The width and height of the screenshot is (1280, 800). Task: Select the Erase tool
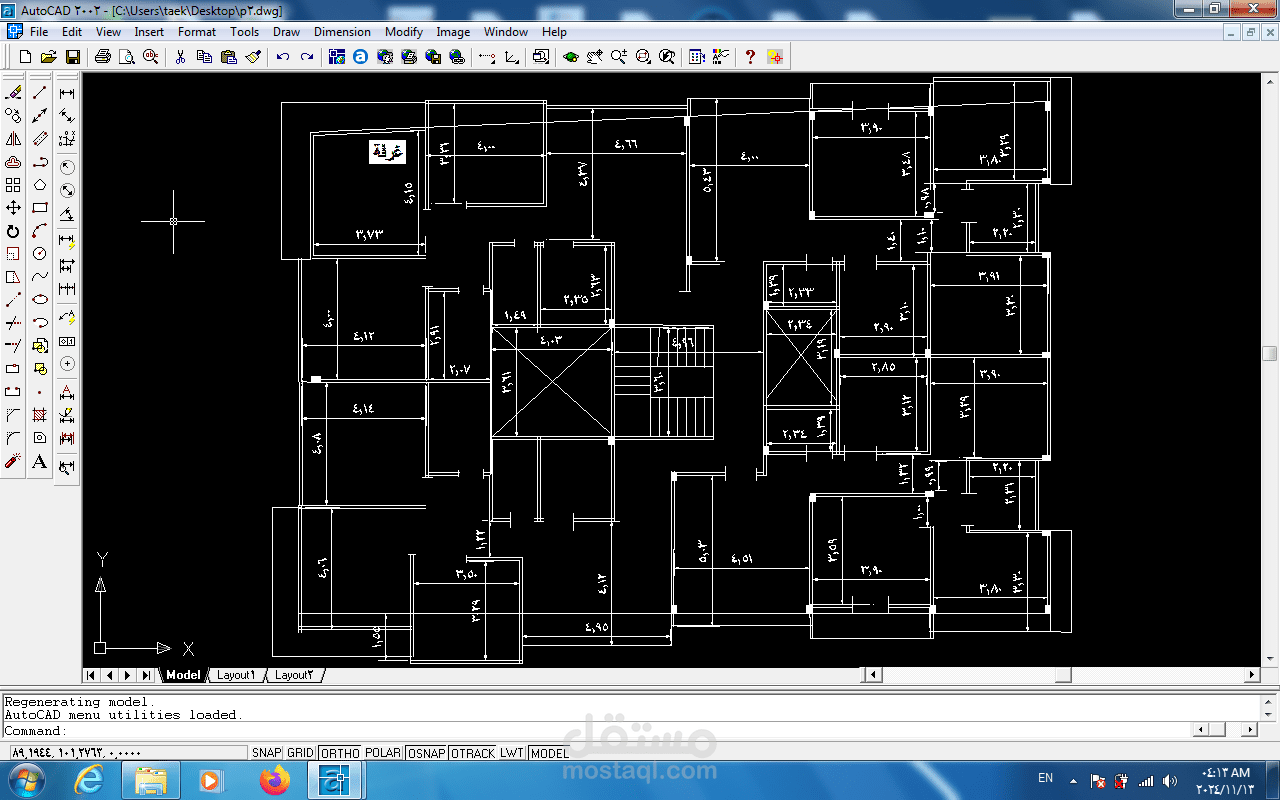click(13, 92)
